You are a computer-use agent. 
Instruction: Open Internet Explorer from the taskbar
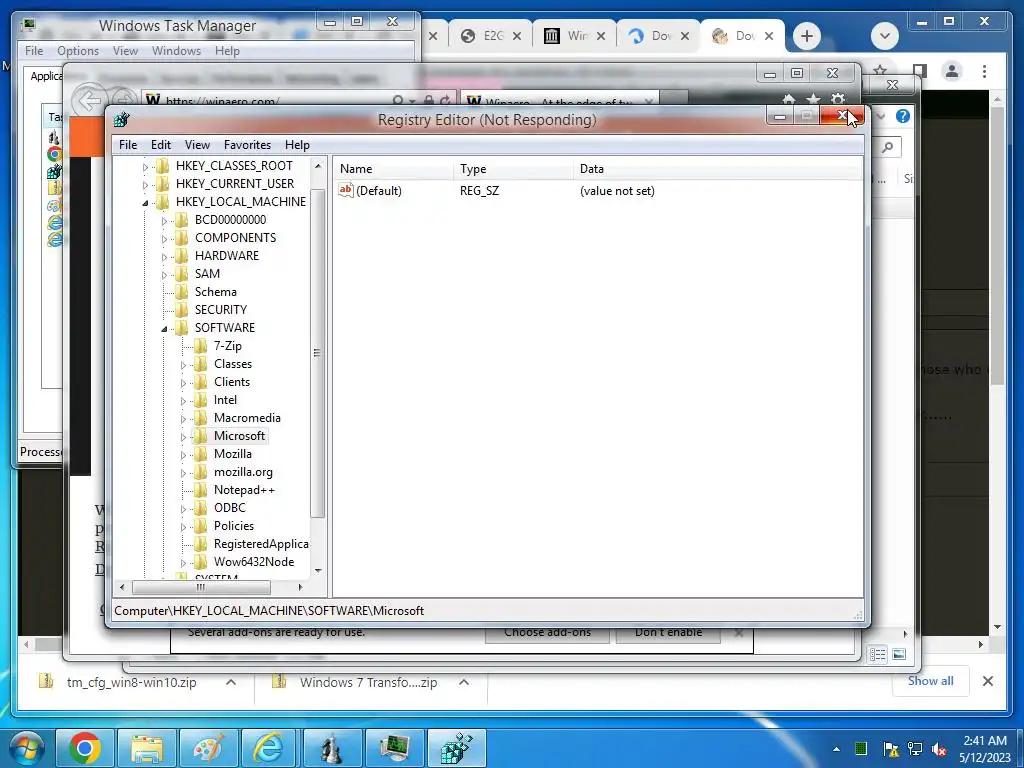[x=270, y=748]
